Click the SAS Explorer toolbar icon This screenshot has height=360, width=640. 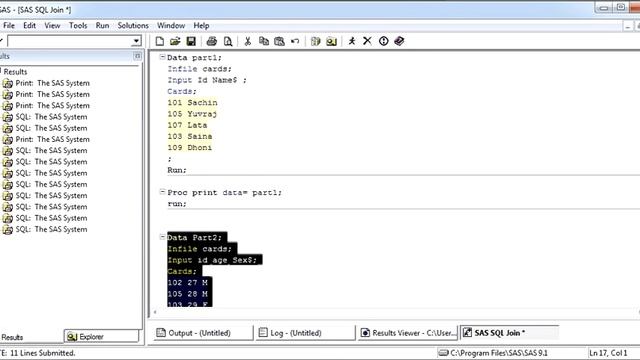[331, 41]
